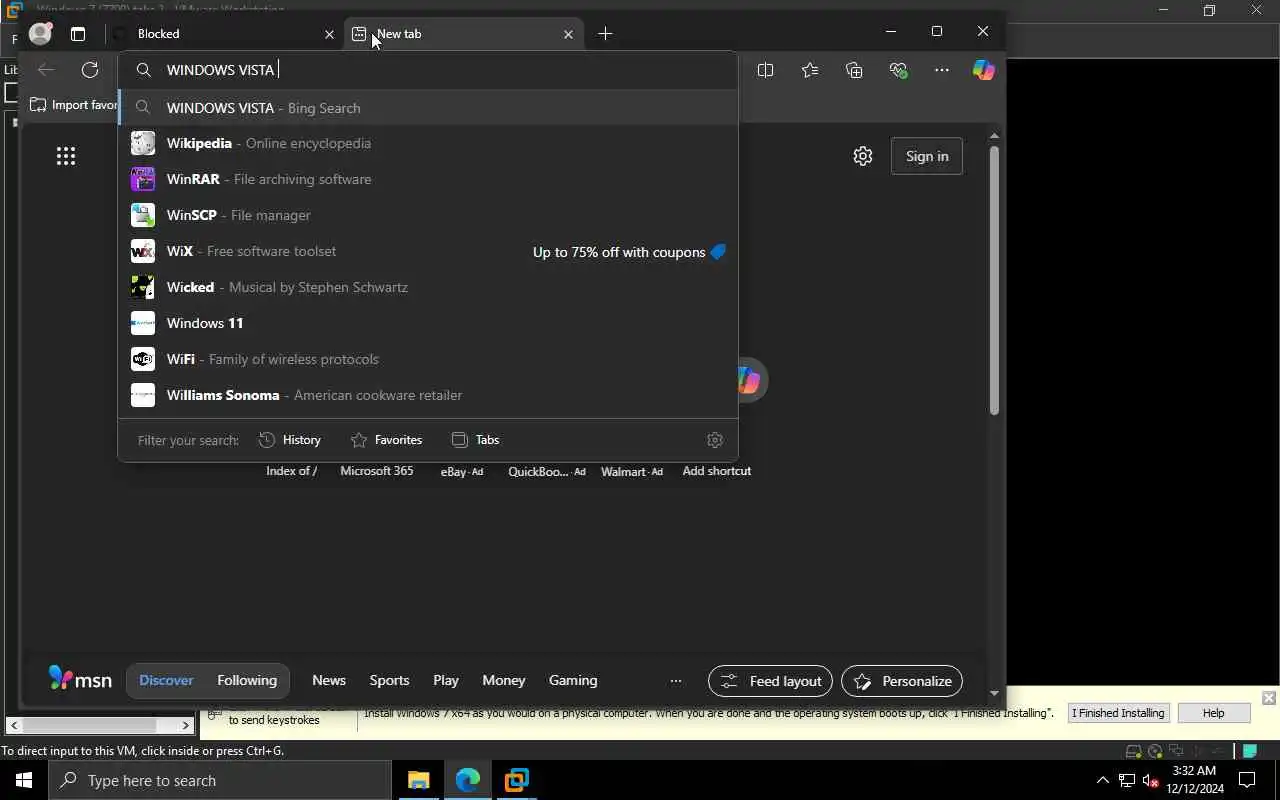Screen dimensions: 1280x800
Task: Select the WinRAR suggestion
Action: [x=428, y=179]
